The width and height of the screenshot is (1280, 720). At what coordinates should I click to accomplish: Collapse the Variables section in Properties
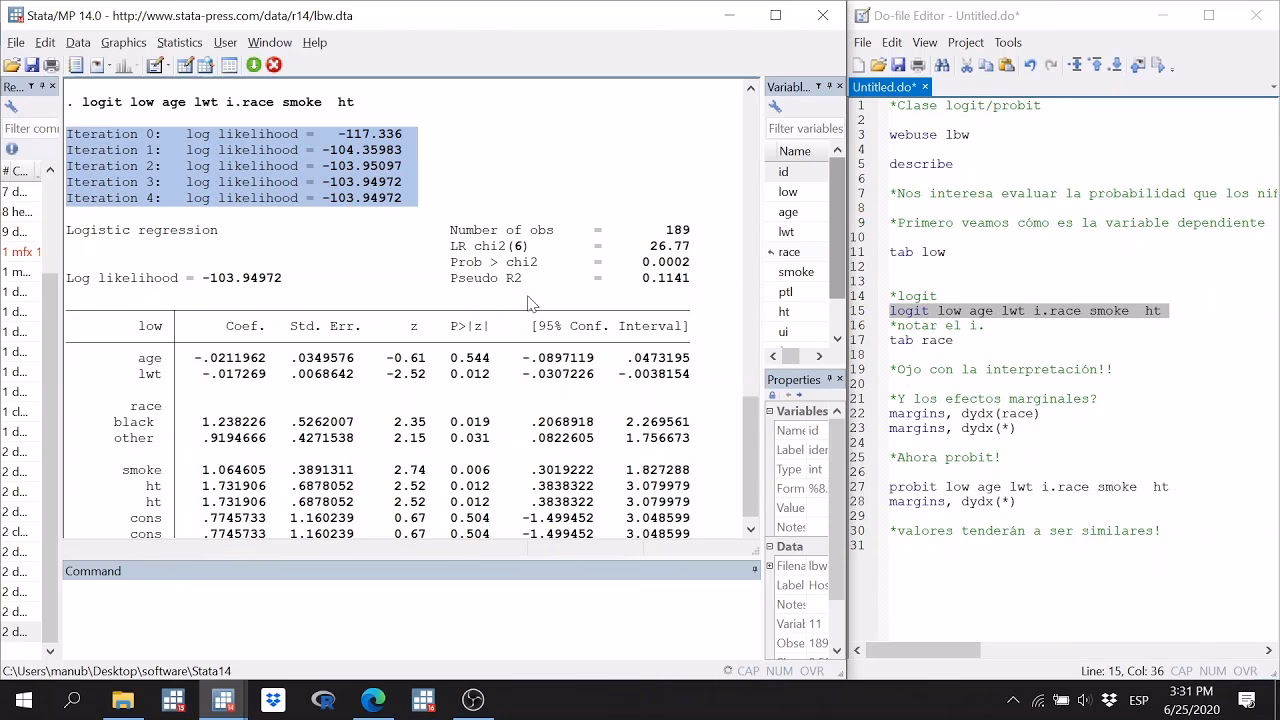point(770,411)
